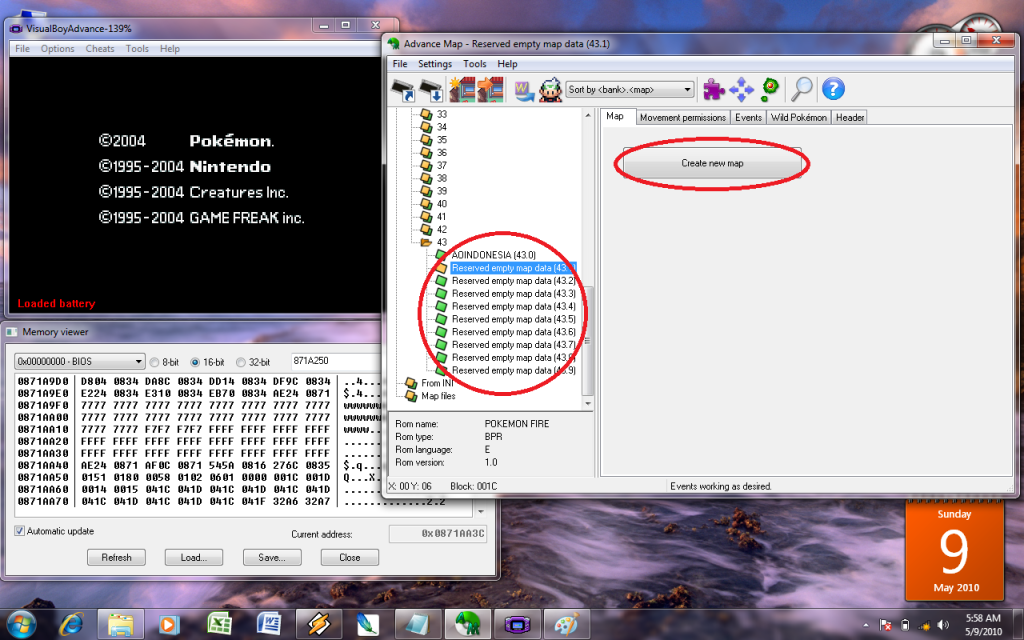Open Tools menu in Advance Map
Viewport: 1024px width, 640px height.
475,64
